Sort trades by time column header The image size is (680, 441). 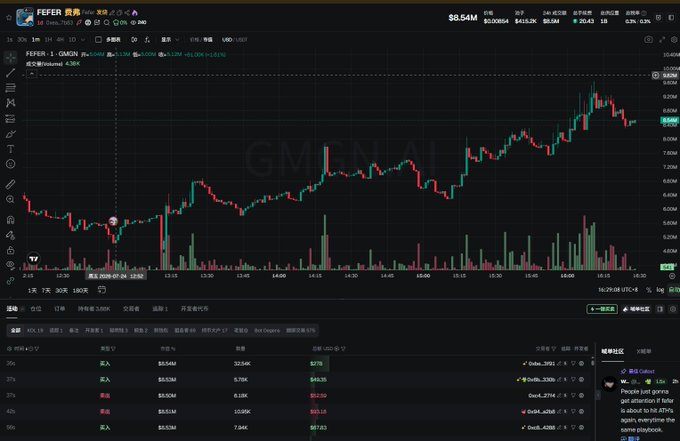(22, 349)
